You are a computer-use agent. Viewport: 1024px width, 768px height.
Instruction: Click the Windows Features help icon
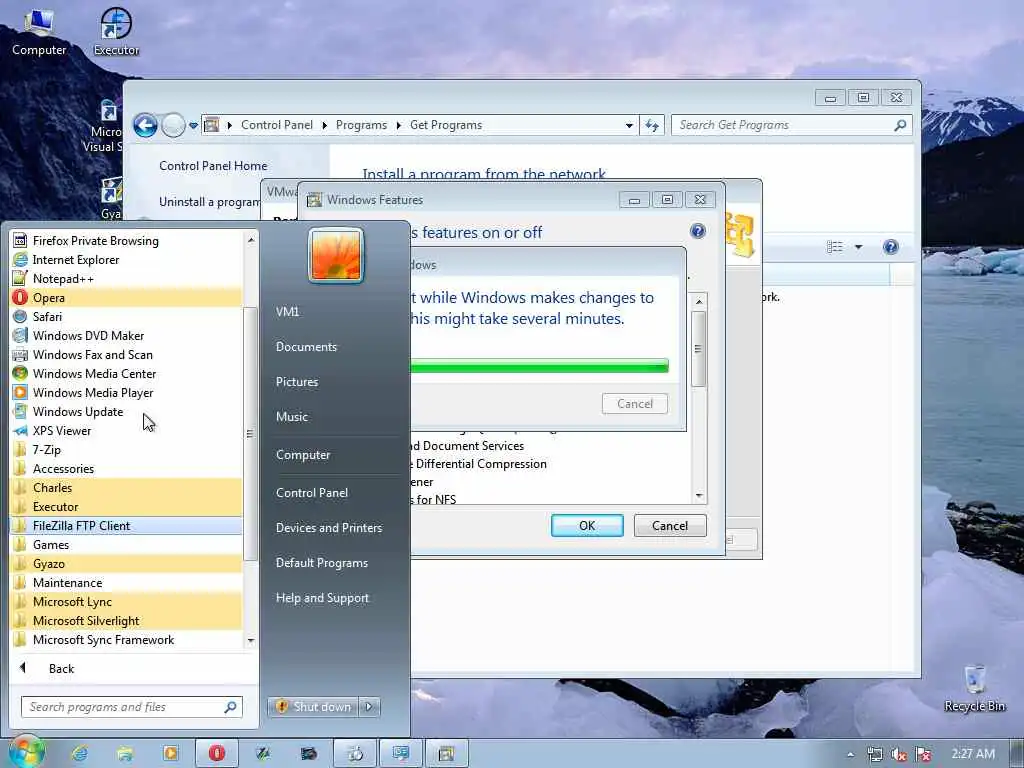tap(698, 231)
